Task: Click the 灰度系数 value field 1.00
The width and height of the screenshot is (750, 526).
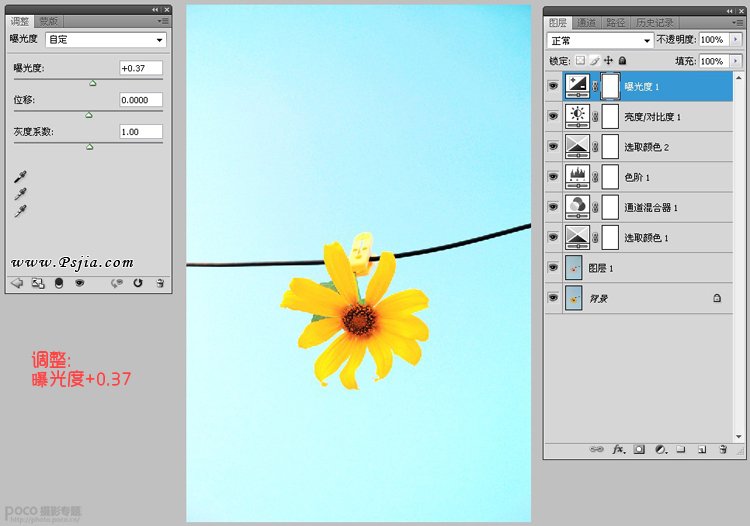Action: pos(141,132)
